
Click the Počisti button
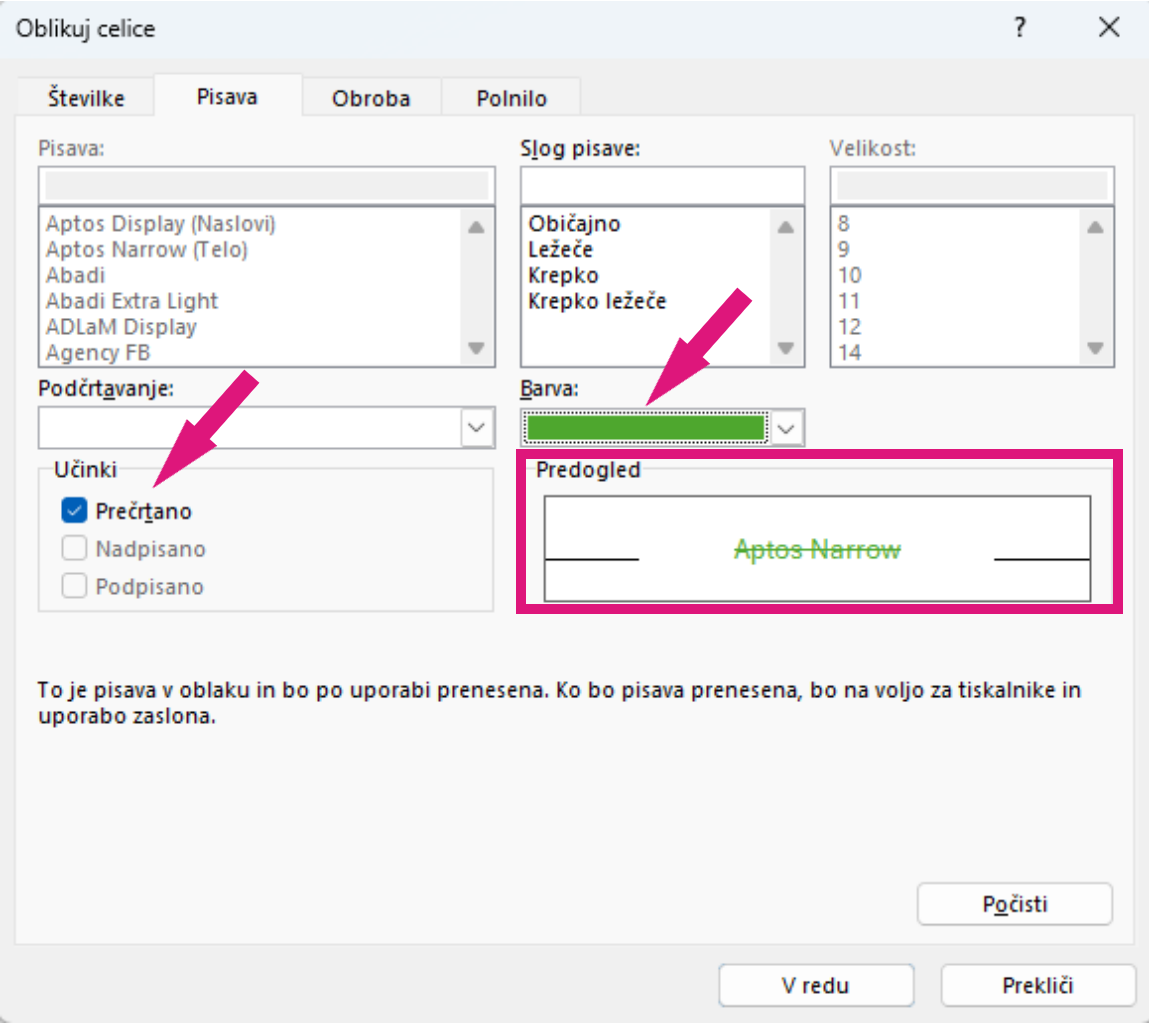[1015, 904]
